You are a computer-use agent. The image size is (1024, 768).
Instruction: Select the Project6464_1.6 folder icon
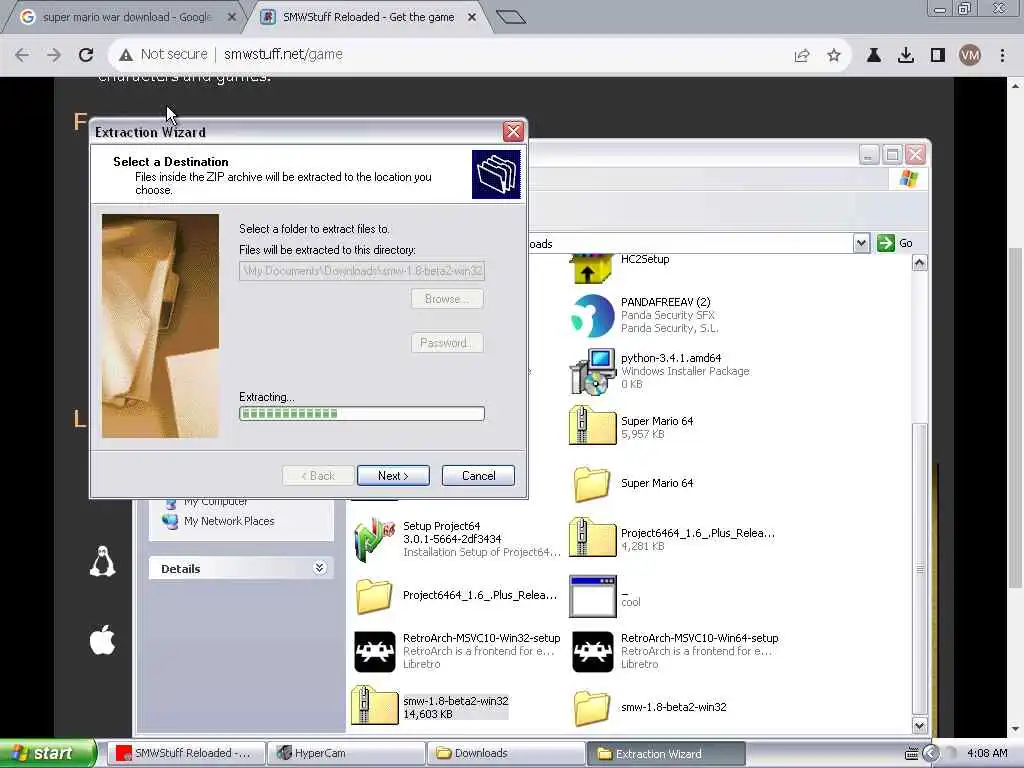(374, 596)
